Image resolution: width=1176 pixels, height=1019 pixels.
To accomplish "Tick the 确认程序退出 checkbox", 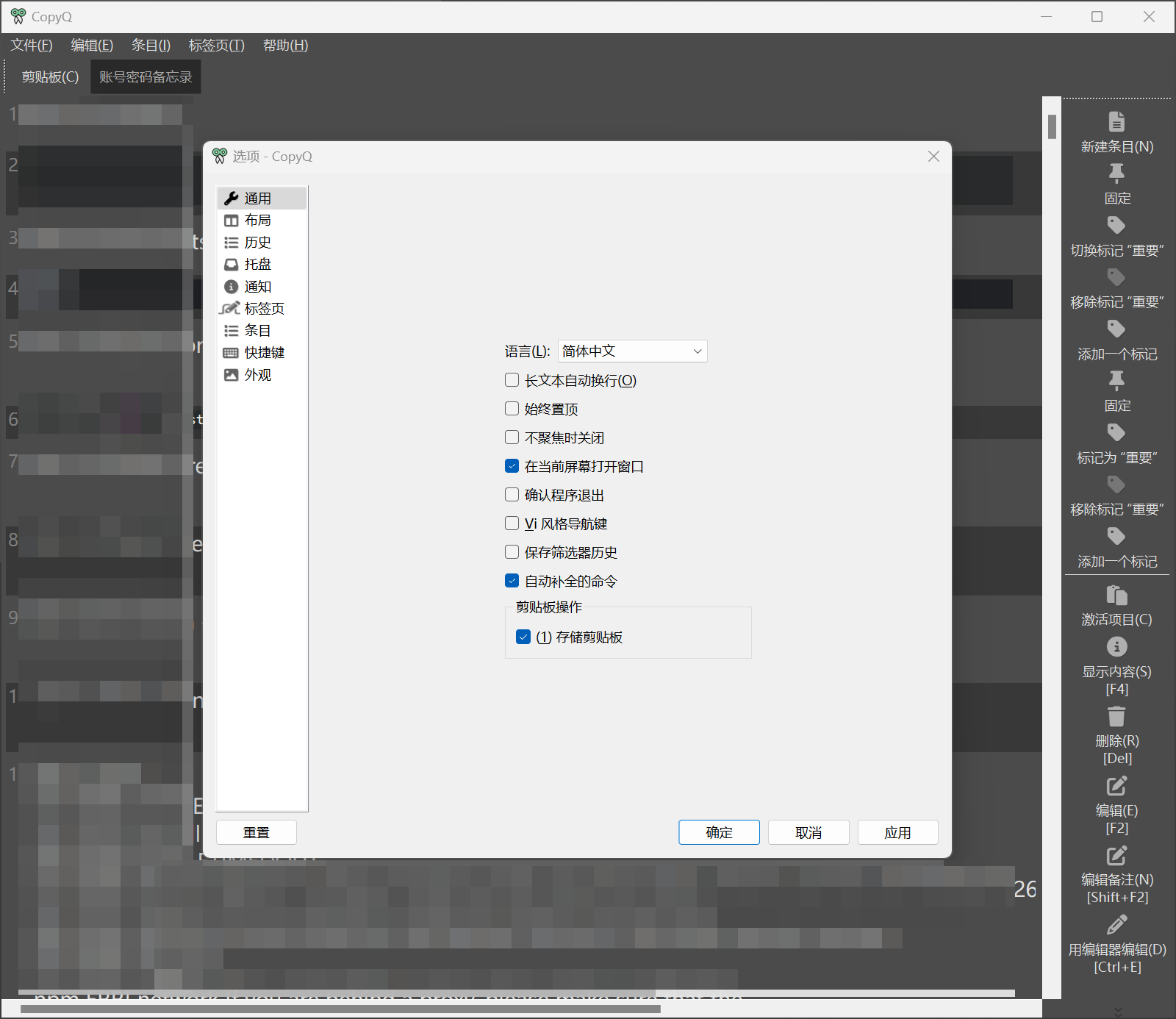I will coord(512,495).
